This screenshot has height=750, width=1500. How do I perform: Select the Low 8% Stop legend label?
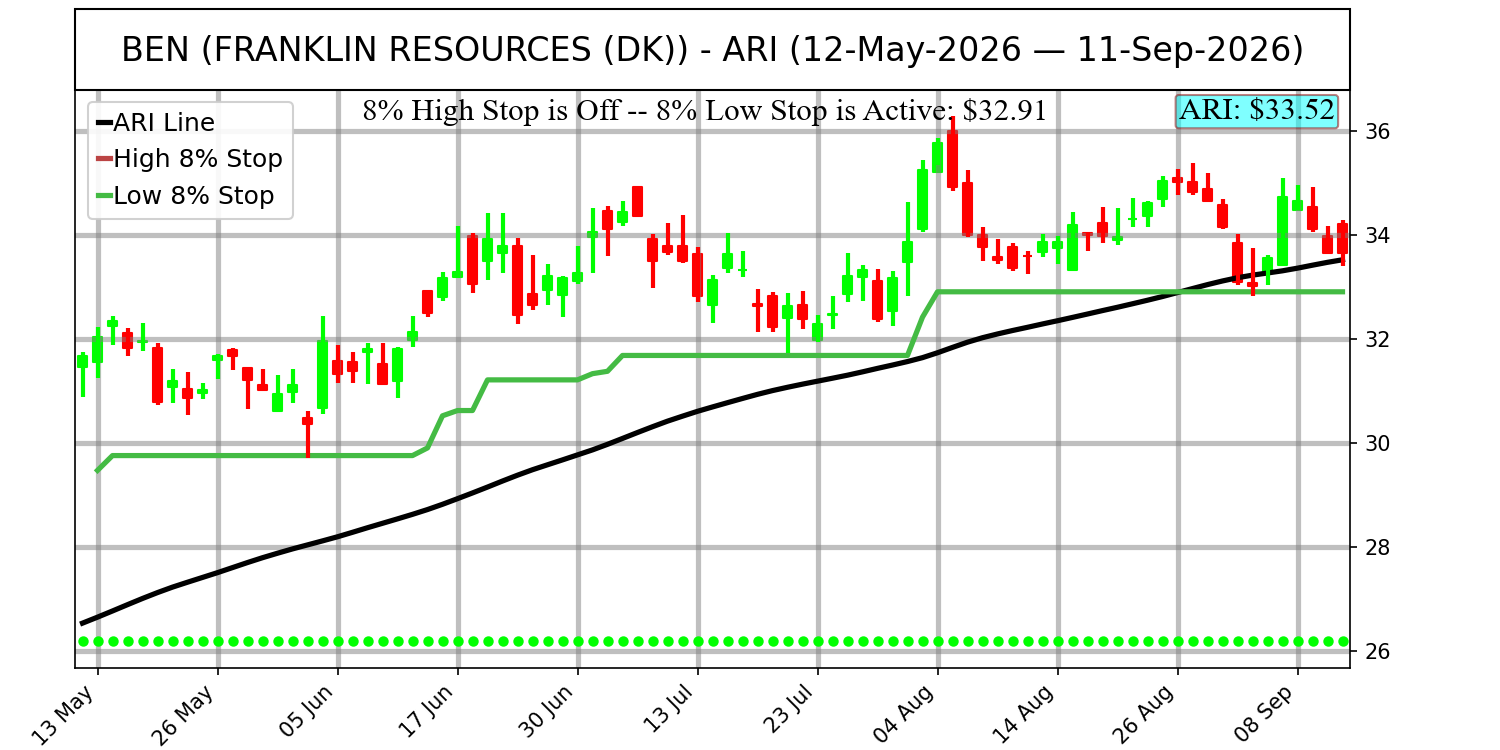[x=194, y=196]
